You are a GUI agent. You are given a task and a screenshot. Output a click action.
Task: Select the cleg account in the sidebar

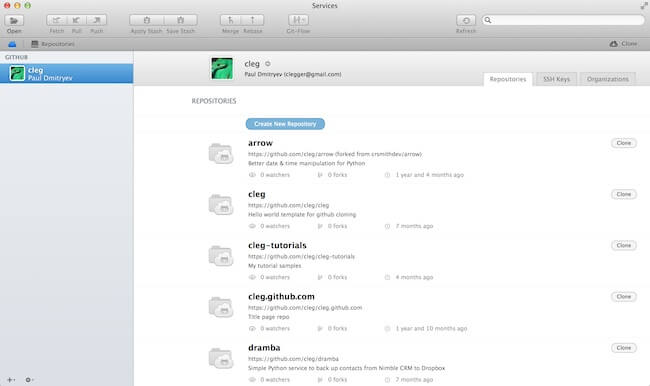(66, 73)
